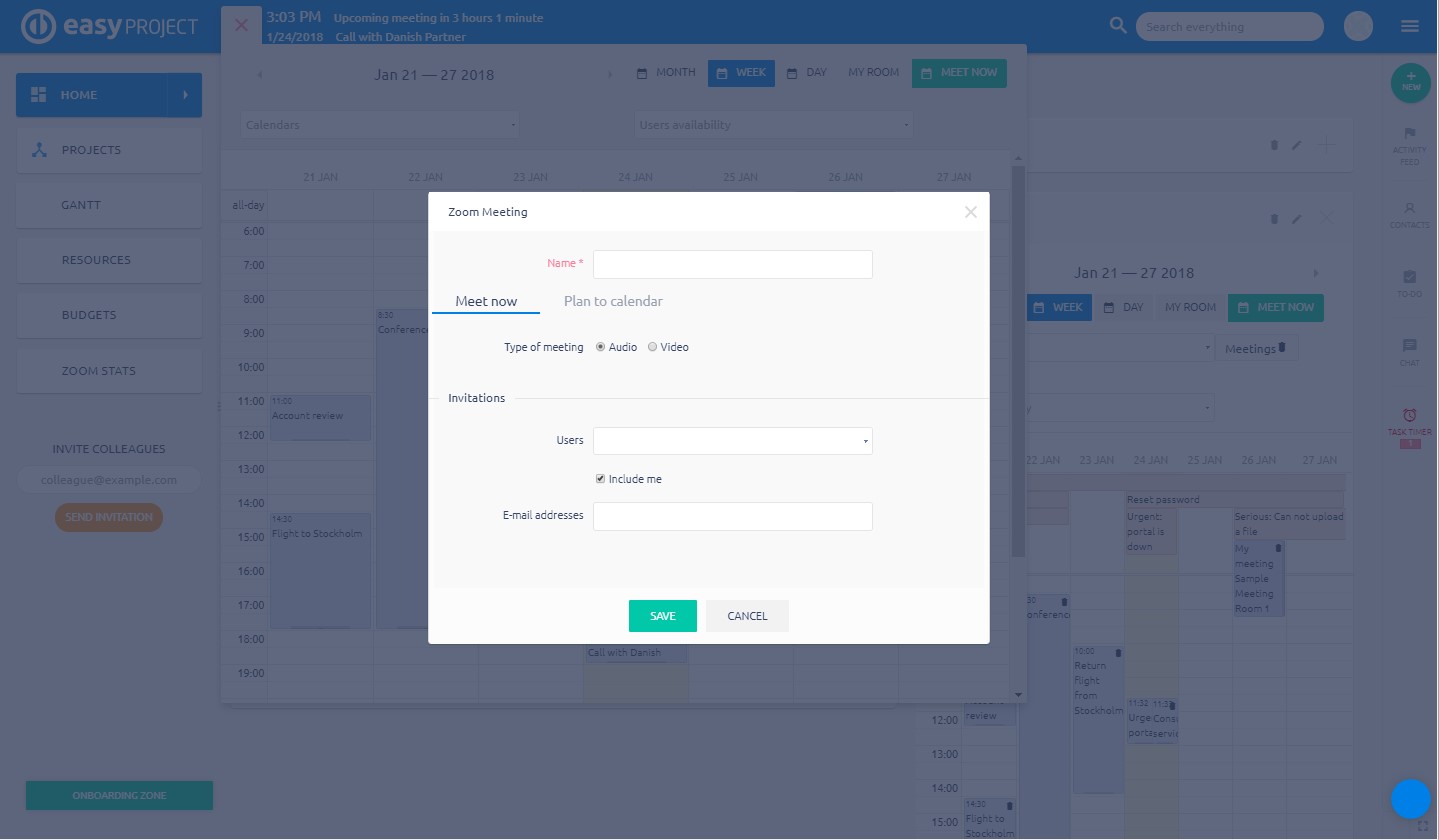The height and width of the screenshot is (840, 1439).
Task: Switch to the Meet now tab
Action: 486,301
